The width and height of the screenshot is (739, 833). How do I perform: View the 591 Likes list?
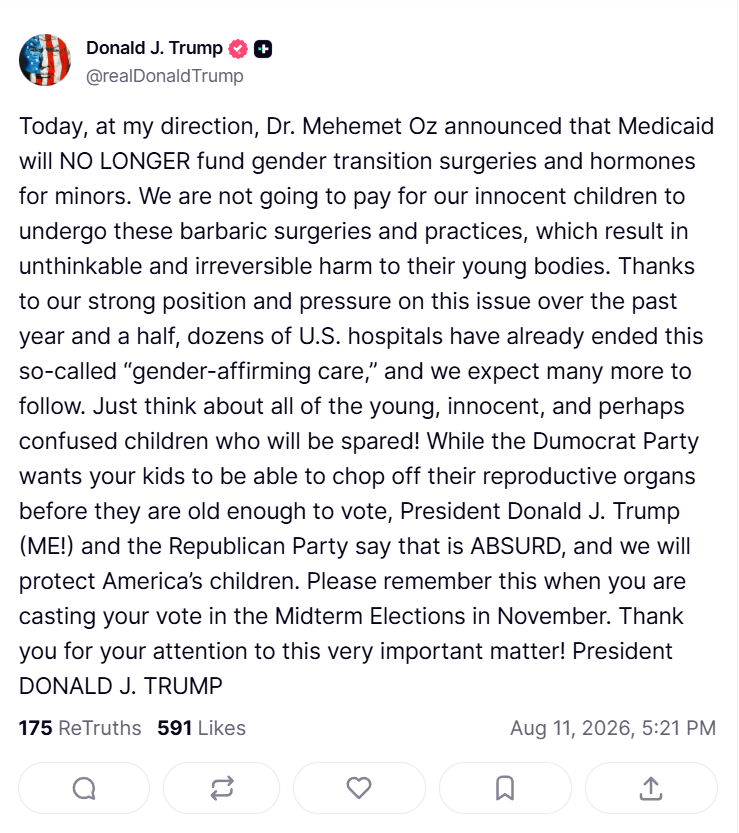[201, 728]
